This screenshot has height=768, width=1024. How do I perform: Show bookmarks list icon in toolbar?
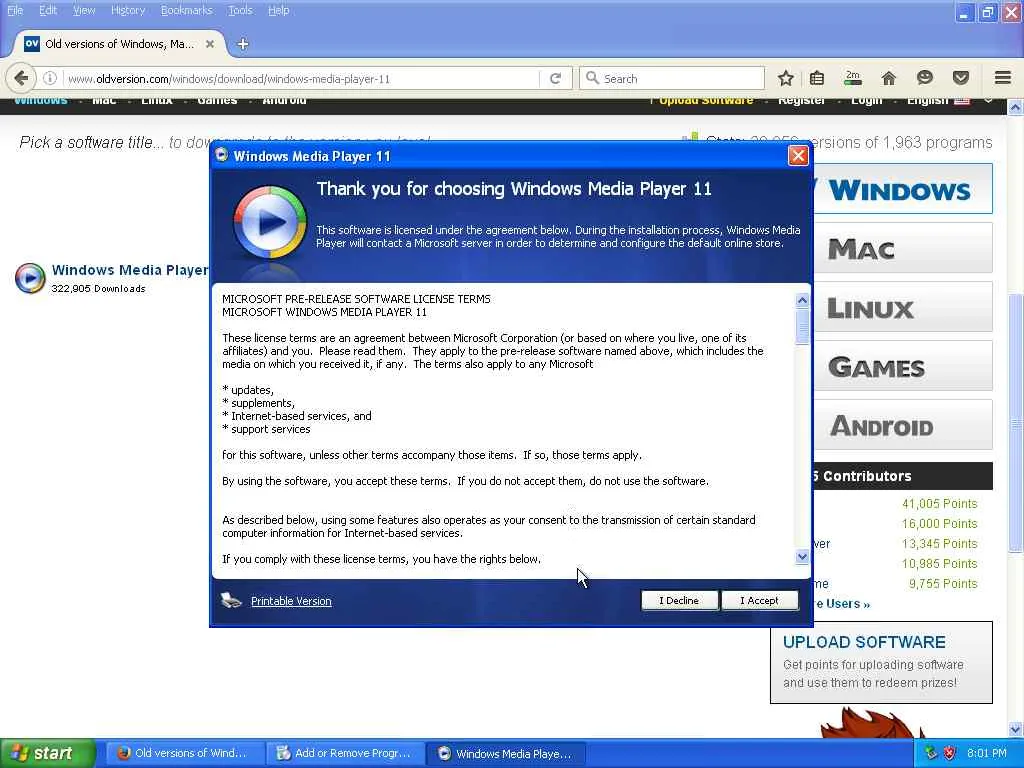coord(817,78)
